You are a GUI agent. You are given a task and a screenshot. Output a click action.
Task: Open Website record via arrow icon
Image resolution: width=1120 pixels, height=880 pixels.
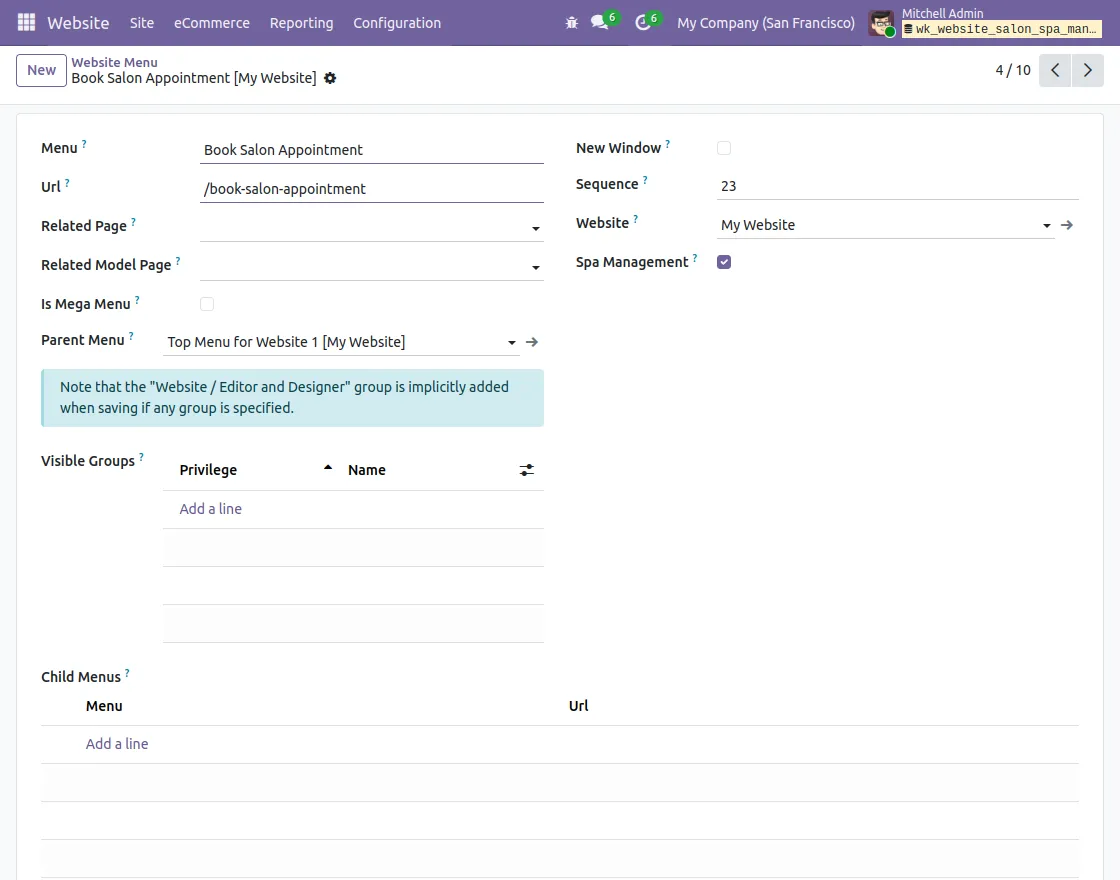point(1066,225)
